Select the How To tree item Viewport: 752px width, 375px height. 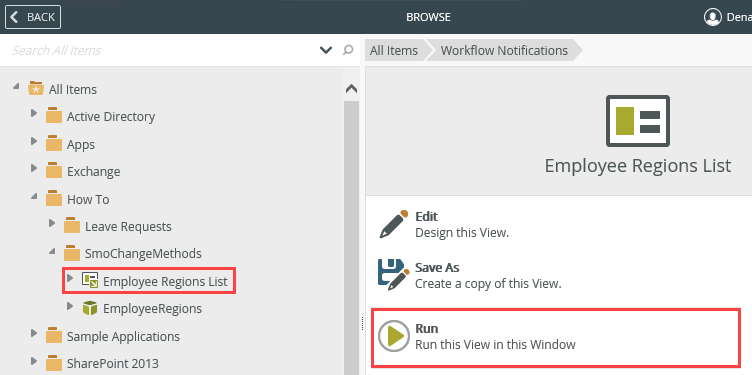pyautogui.click(x=88, y=199)
